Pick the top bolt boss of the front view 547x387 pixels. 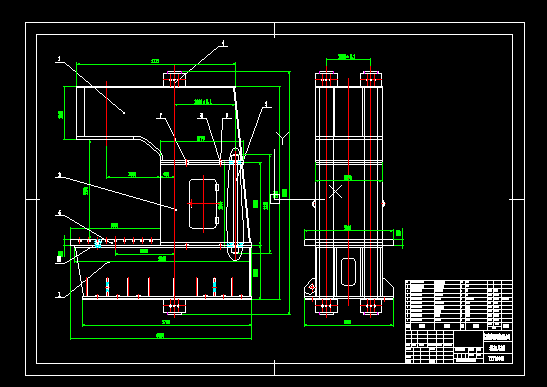tap(174, 80)
